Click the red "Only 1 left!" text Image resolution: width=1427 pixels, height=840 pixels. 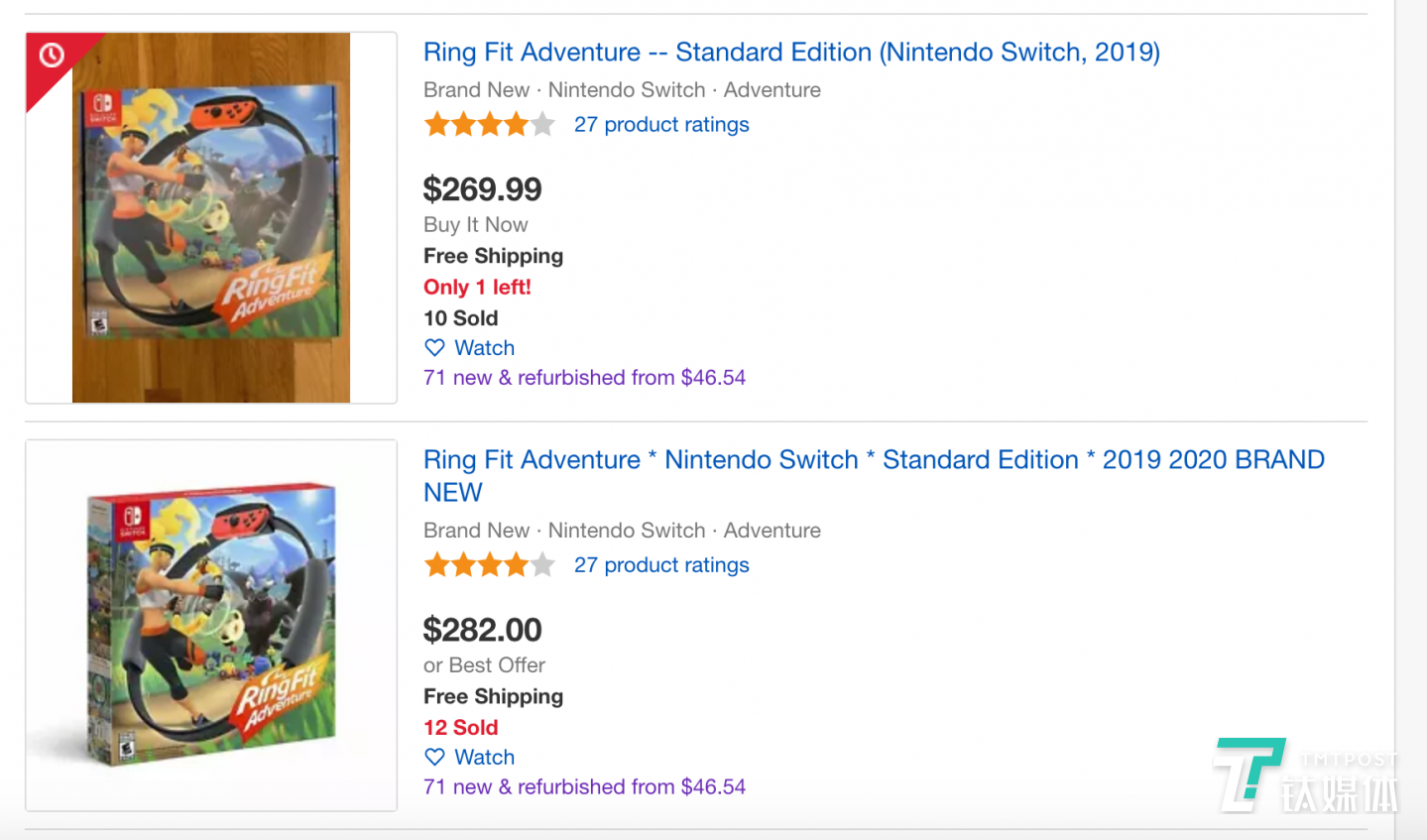[477, 288]
